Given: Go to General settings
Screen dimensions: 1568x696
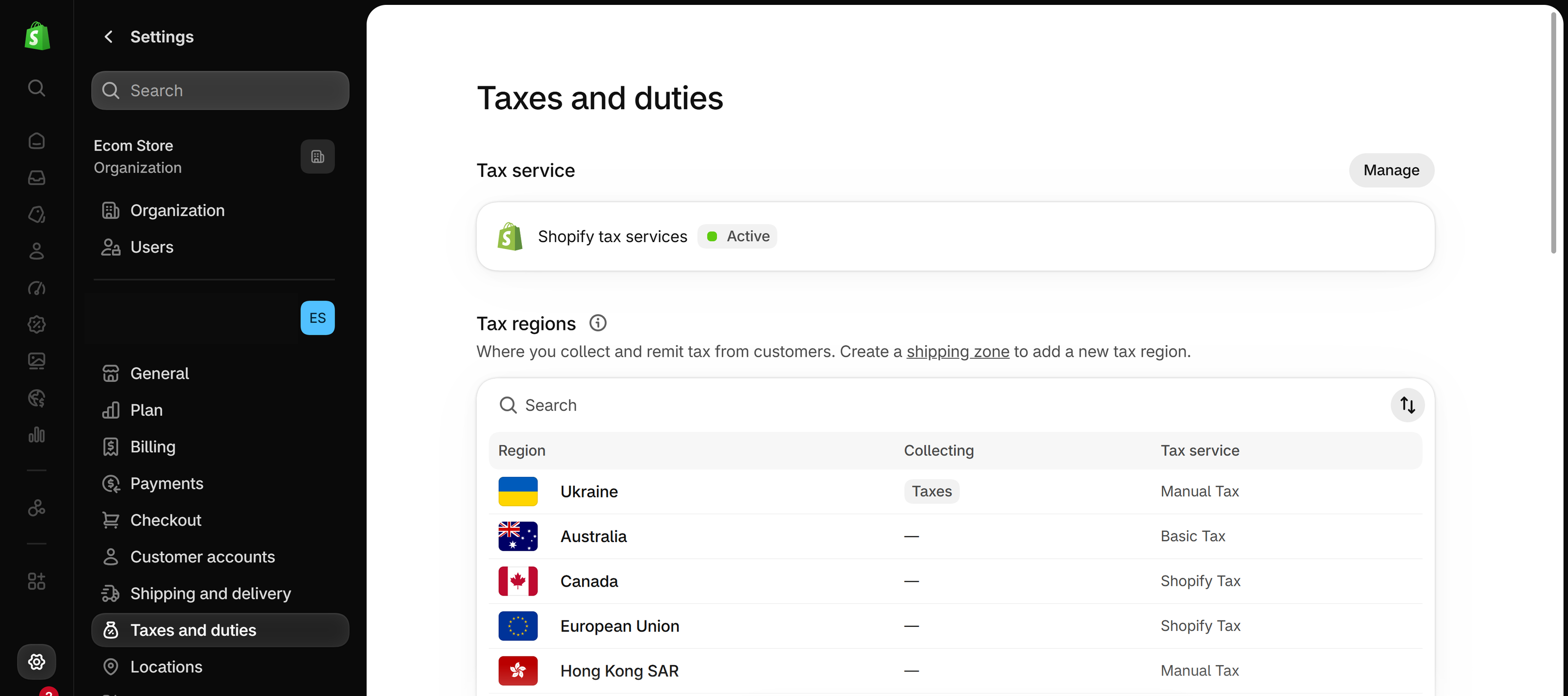Looking at the screenshot, I should tap(220, 373).
